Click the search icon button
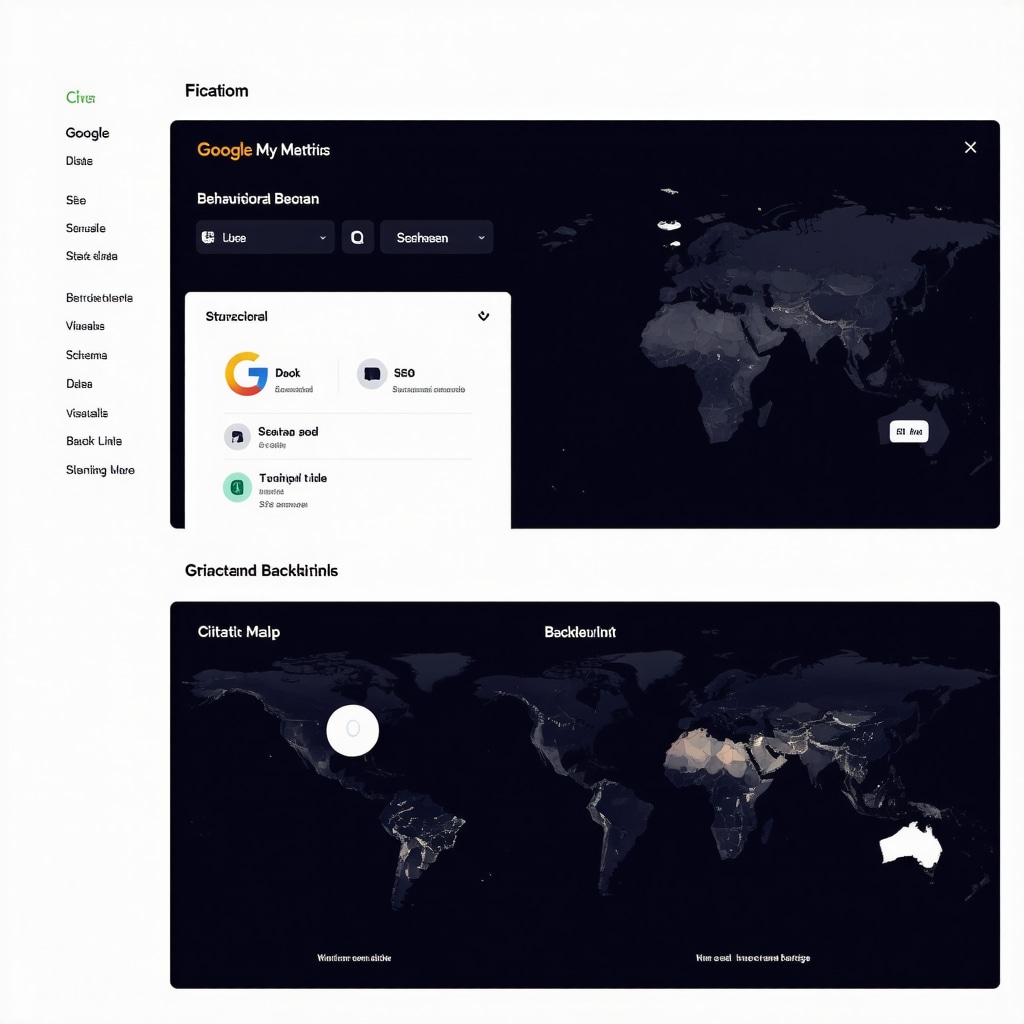This screenshot has width=1024, height=1024. [357, 237]
